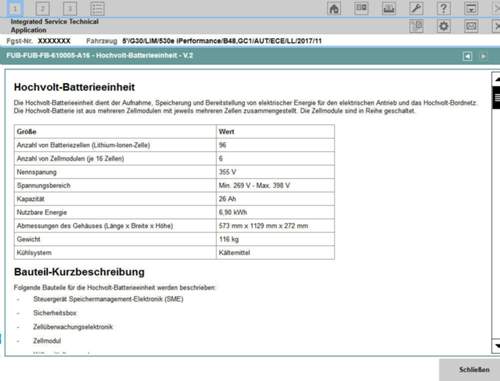Click the document copy icon beside gear

[416, 26]
